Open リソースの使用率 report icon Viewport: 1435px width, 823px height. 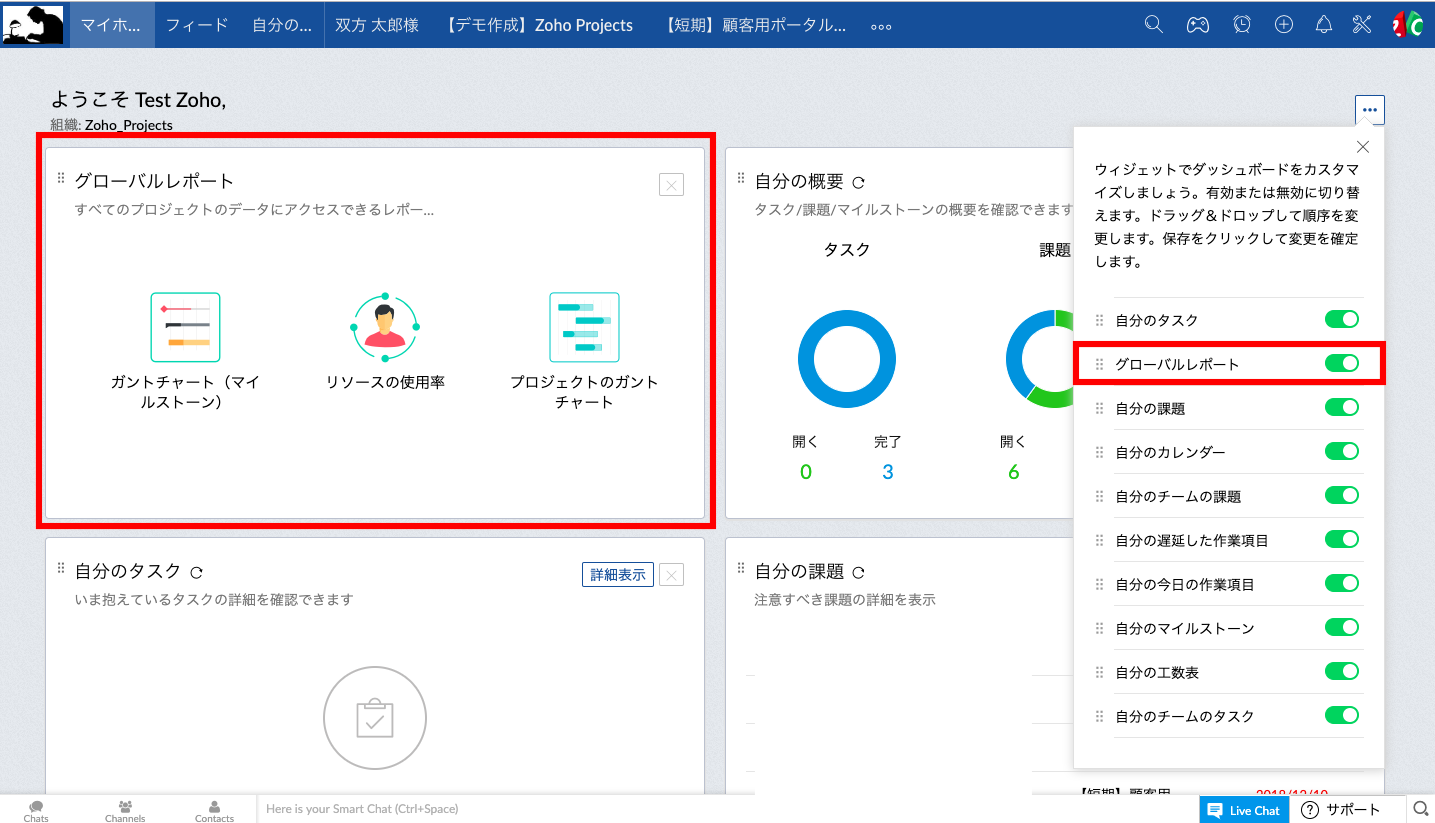click(385, 327)
